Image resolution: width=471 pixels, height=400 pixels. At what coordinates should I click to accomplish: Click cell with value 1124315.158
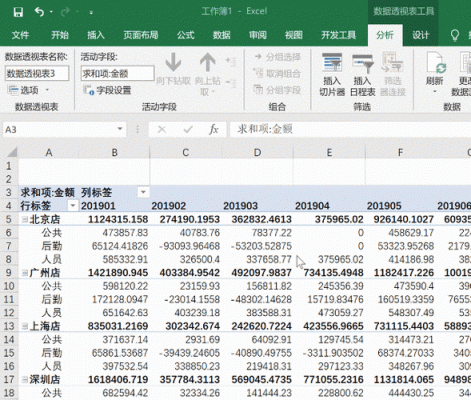coord(114,219)
